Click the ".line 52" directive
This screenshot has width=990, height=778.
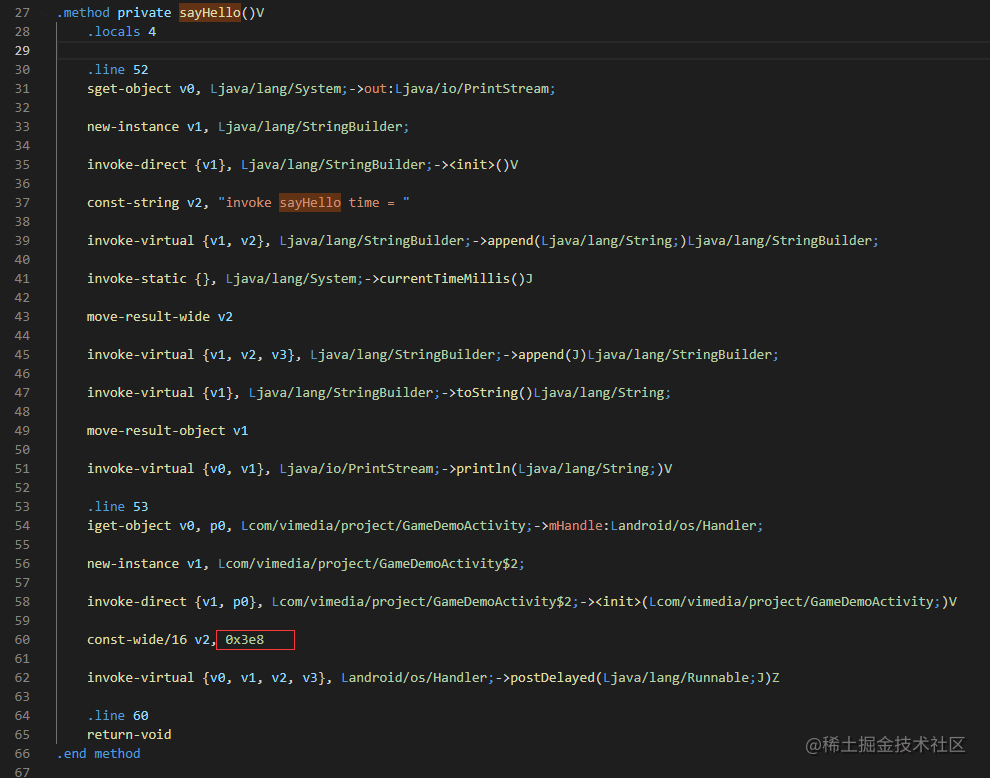click(117, 69)
